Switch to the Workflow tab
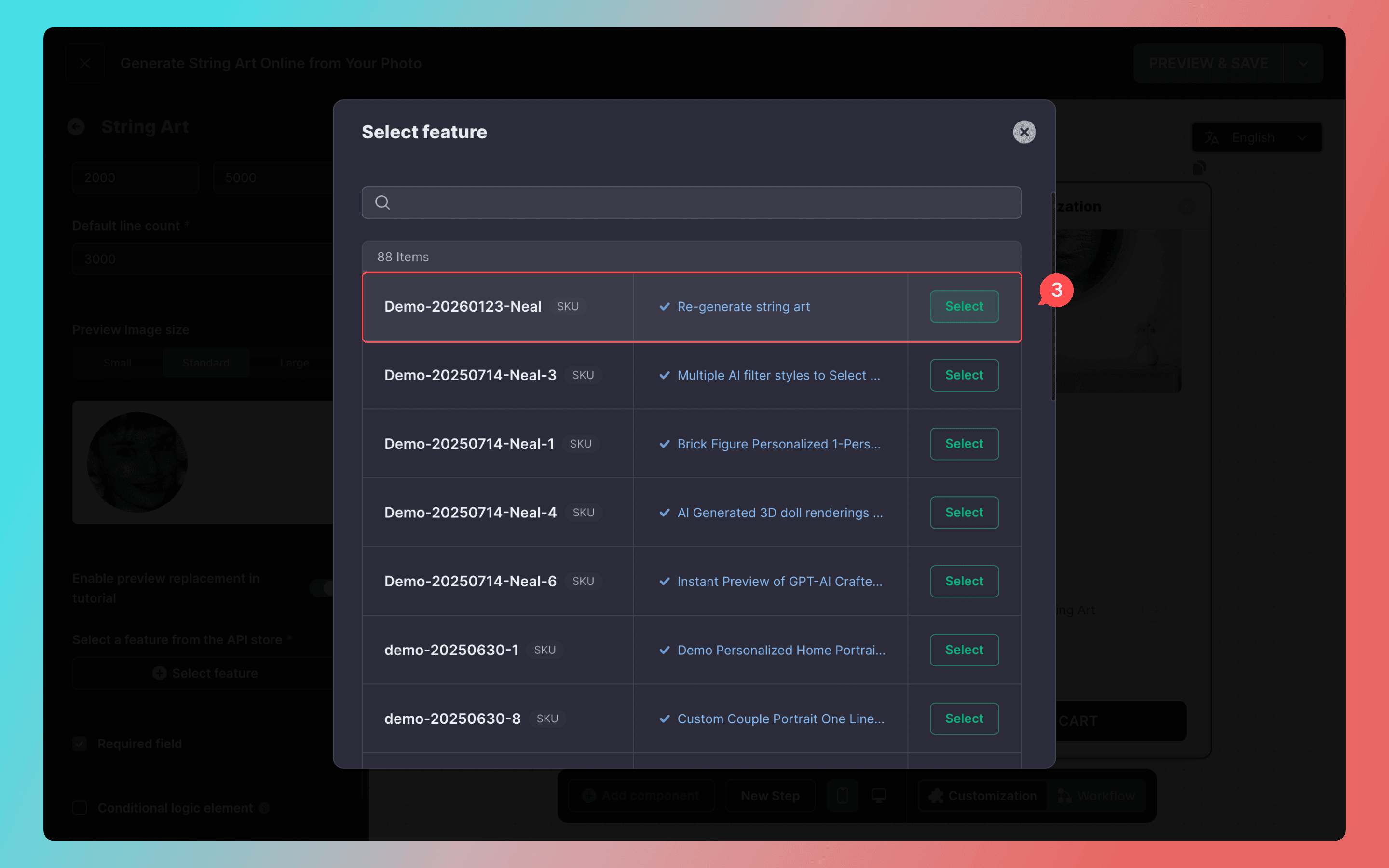 [1096, 796]
